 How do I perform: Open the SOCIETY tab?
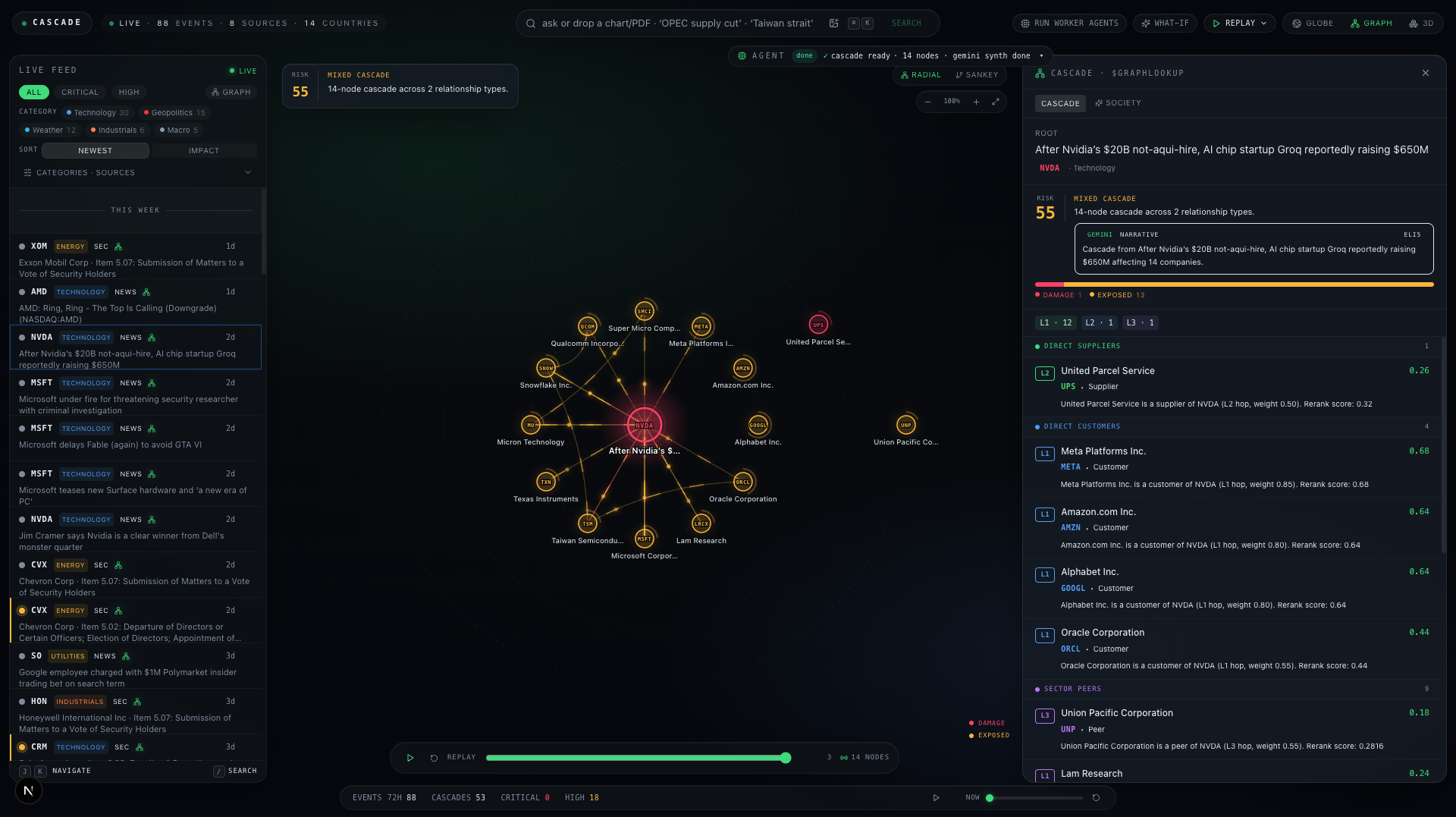coord(1118,103)
